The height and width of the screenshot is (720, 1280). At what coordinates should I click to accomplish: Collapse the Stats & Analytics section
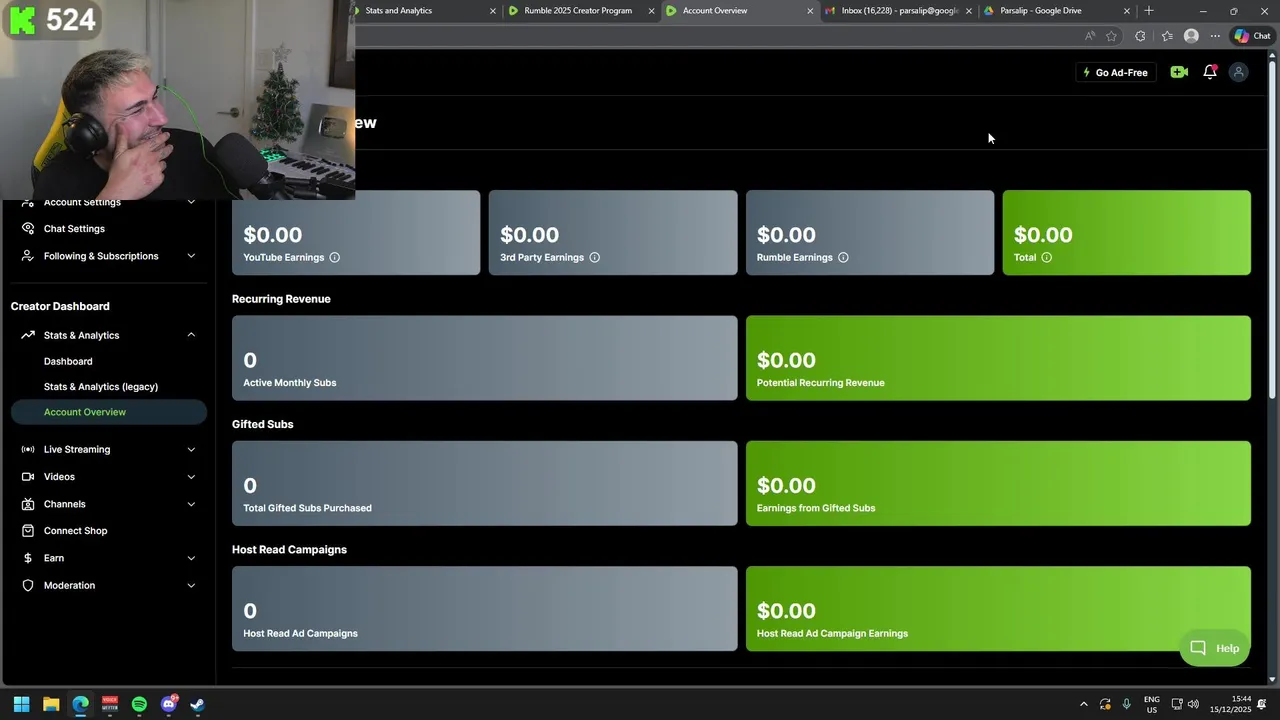pos(191,335)
